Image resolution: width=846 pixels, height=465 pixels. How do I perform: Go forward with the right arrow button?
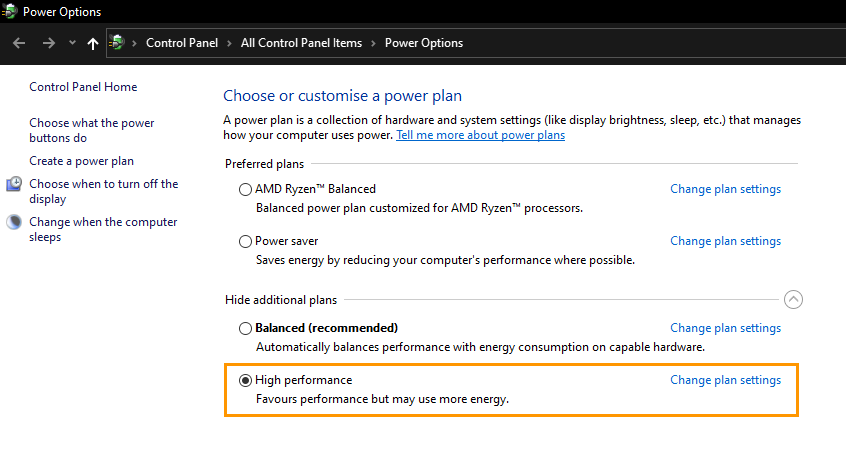(x=49, y=43)
